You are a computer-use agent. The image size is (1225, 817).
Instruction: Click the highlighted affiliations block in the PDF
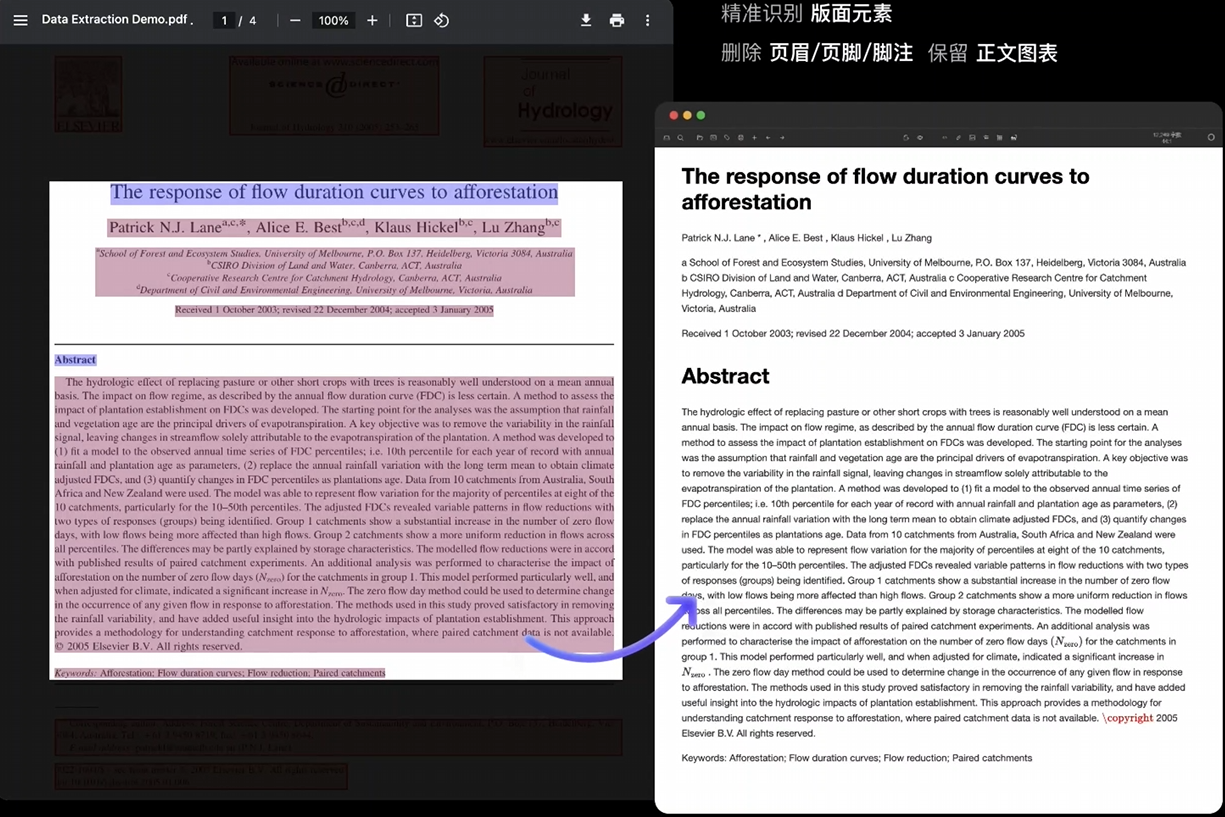pyautogui.click(x=335, y=272)
